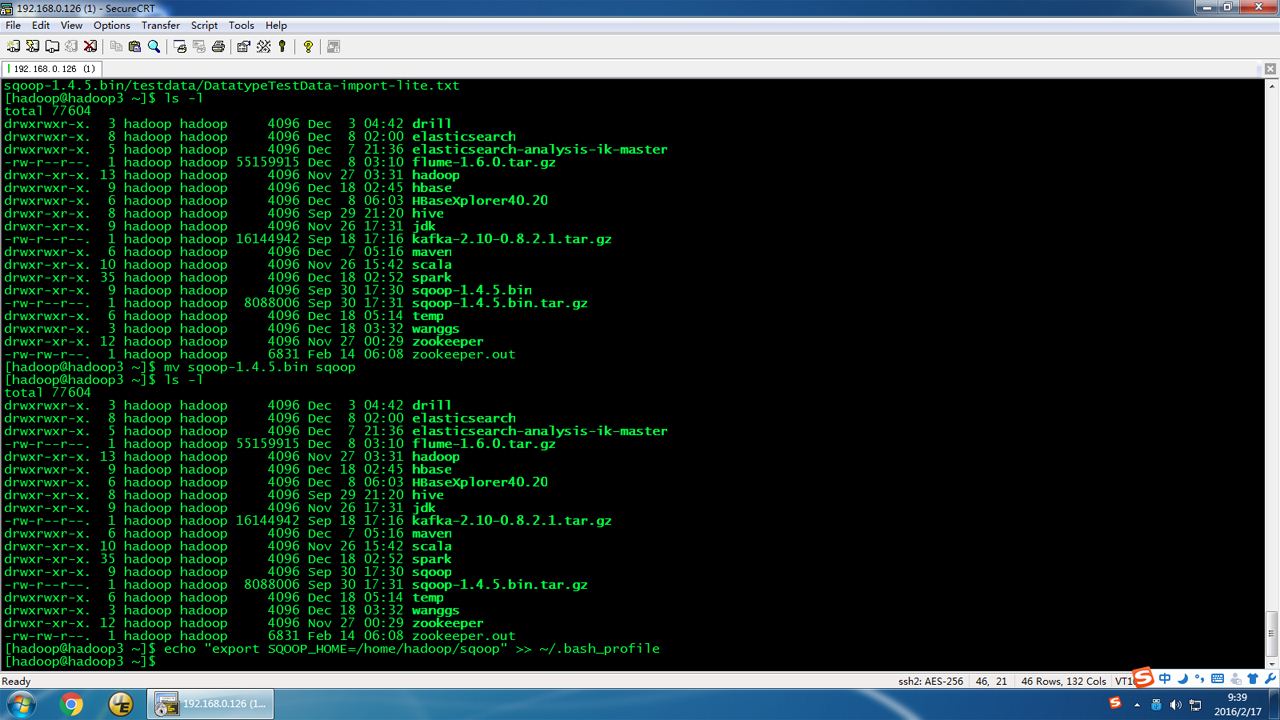This screenshot has width=1280, height=720.
Task: Open Session Options toolbar icon
Action: coord(243,46)
